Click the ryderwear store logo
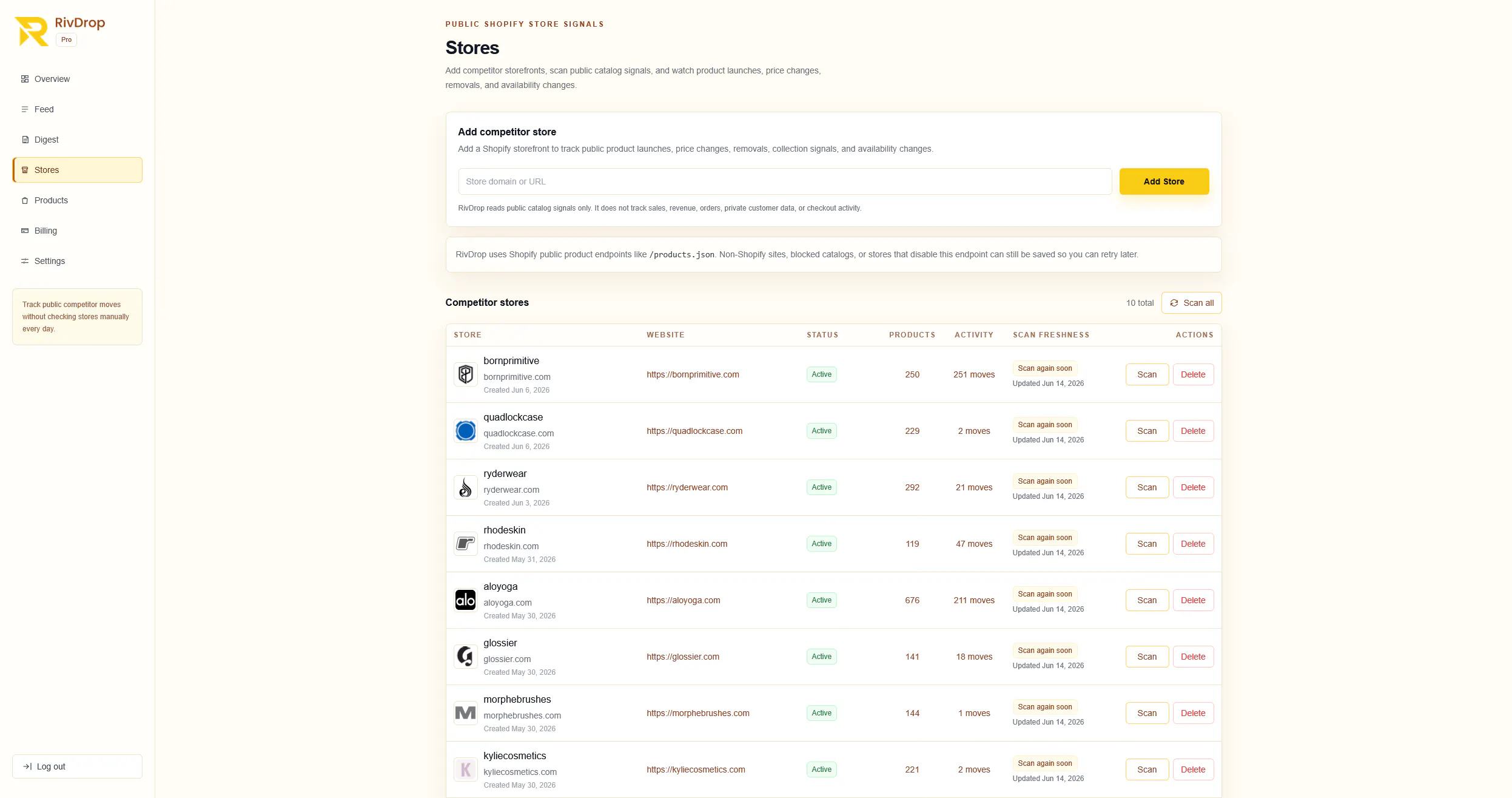 click(x=466, y=487)
